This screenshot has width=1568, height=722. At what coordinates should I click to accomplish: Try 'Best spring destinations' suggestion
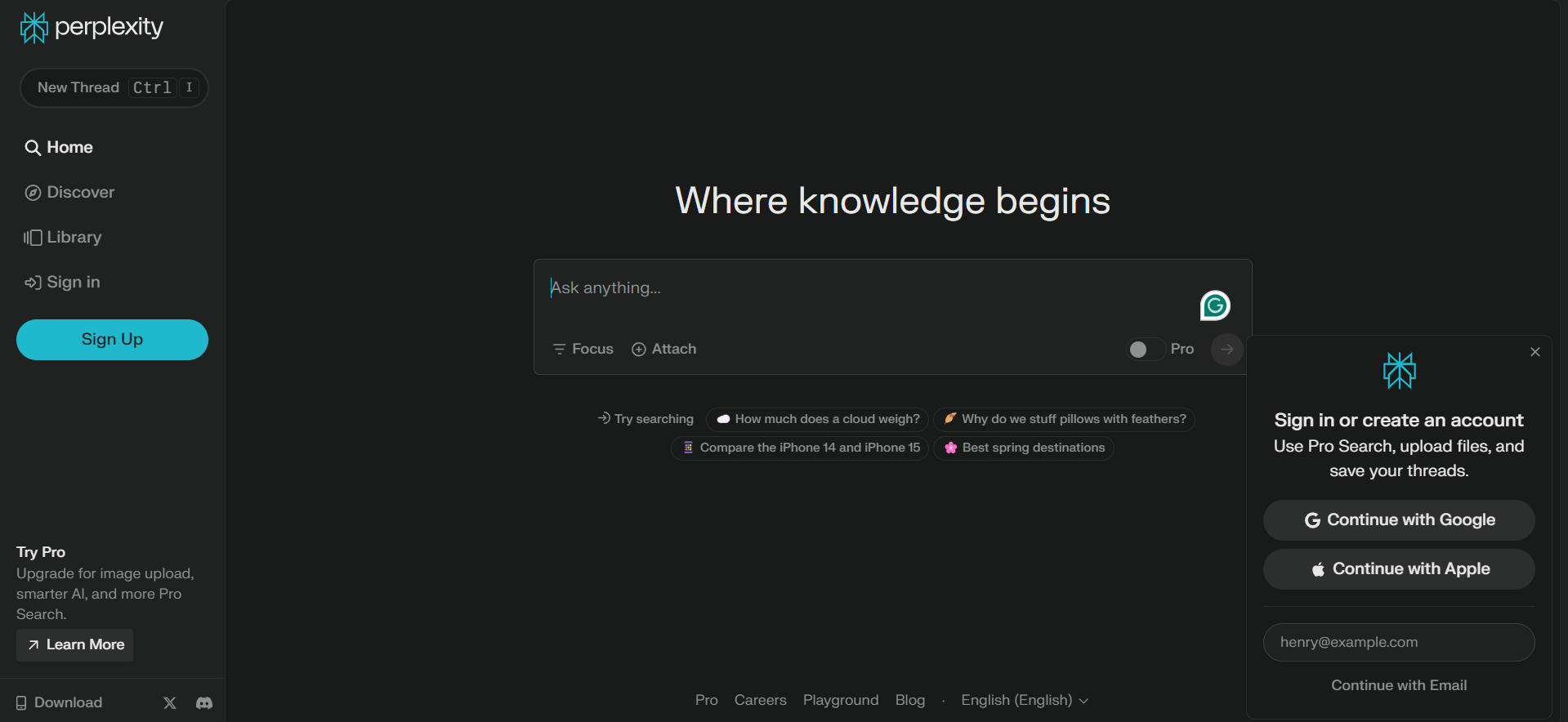point(1024,448)
